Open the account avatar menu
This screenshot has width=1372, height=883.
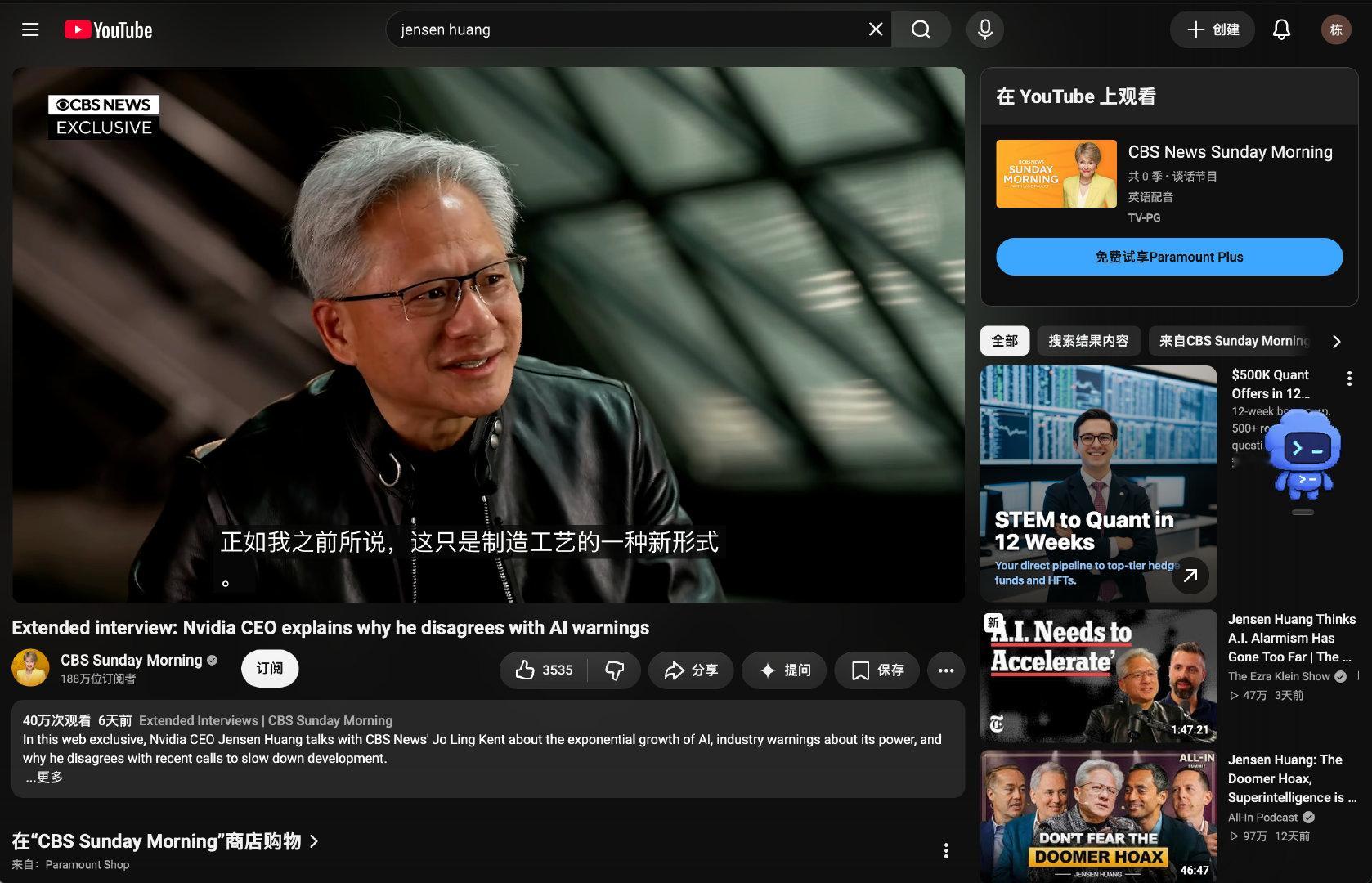click(x=1336, y=29)
